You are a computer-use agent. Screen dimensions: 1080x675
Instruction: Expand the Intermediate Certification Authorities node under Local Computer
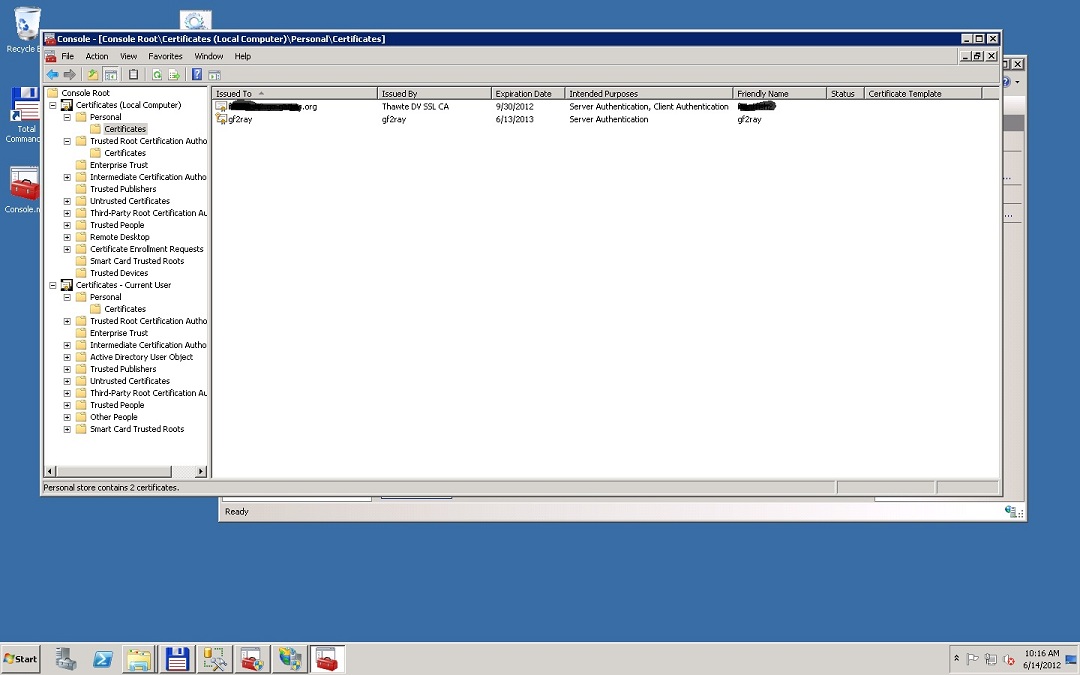click(67, 177)
